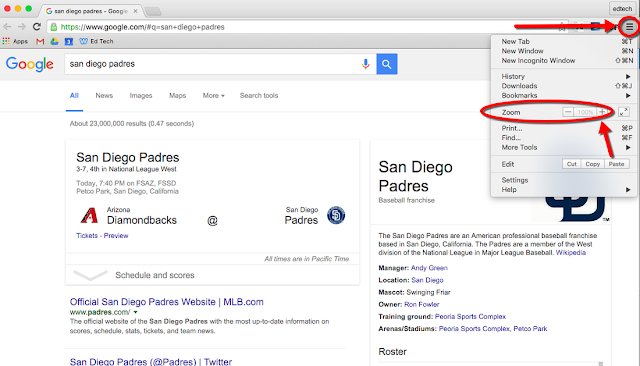Expand the Bookmarks submenu

565,95
